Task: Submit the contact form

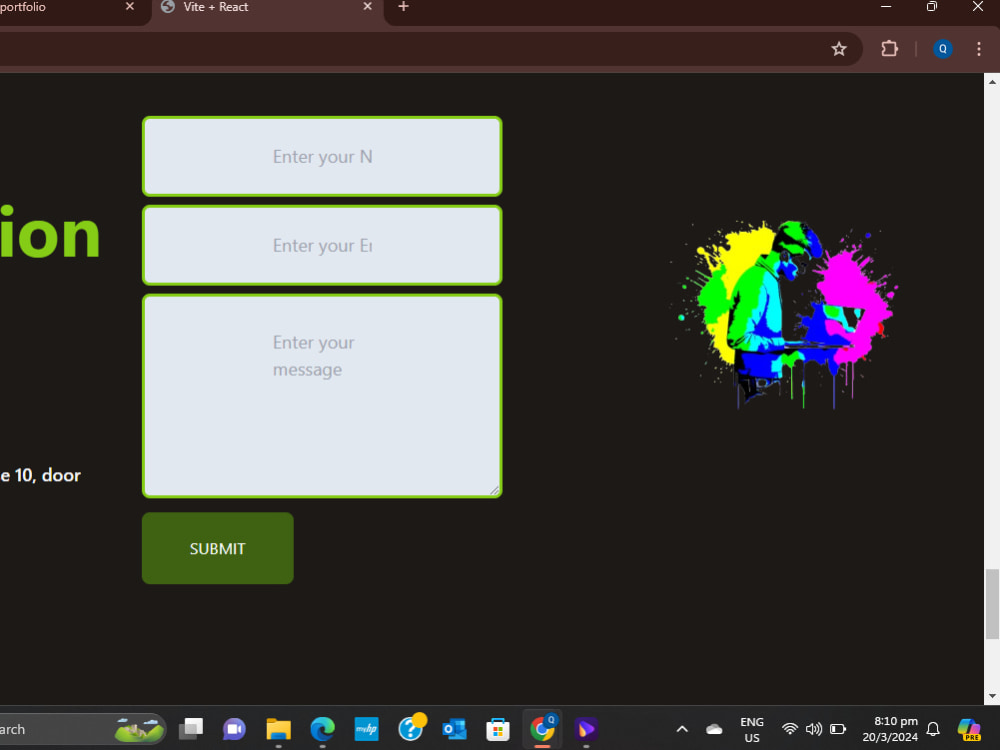Action: [217, 548]
